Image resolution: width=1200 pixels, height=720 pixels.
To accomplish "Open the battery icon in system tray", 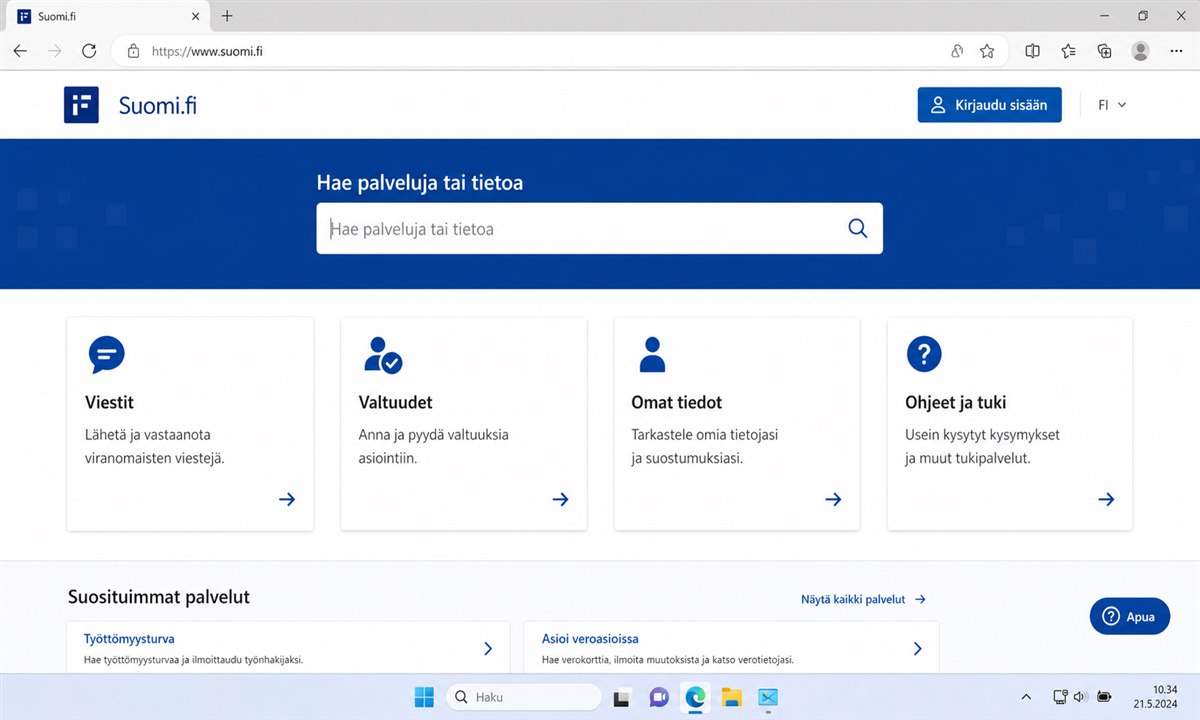I will 1105,697.
